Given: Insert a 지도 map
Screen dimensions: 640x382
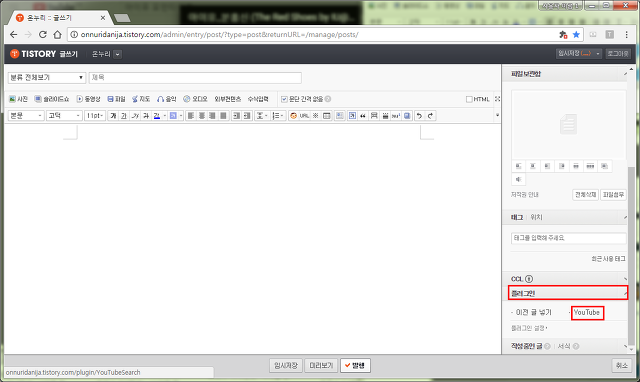Looking at the screenshot, I should [x=141, y=99].
